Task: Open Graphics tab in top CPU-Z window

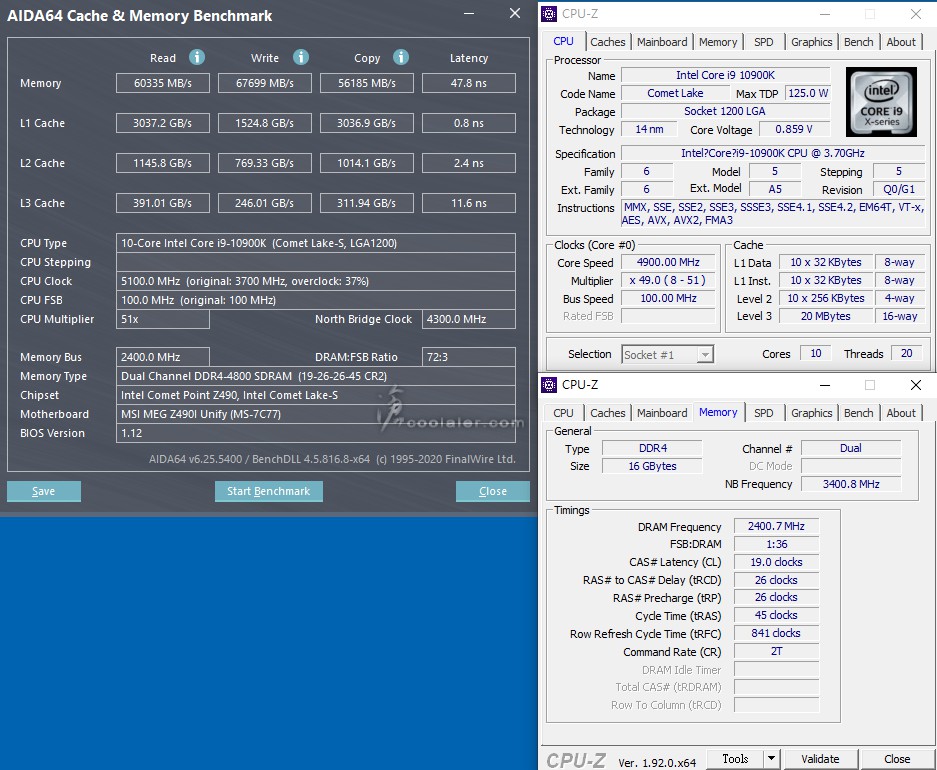Action: click(x=811, y=42)
